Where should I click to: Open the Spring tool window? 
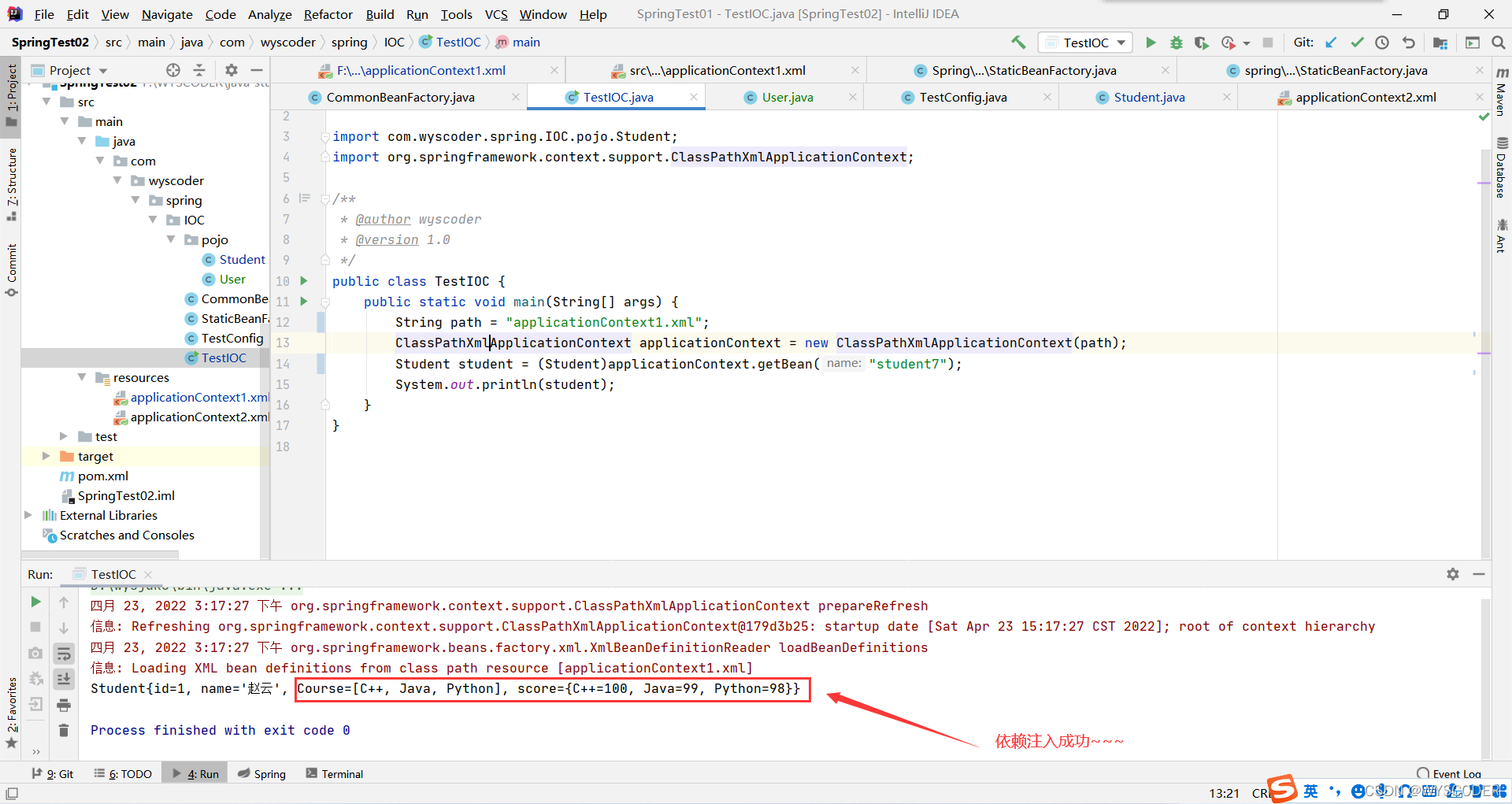click(262, 774)
